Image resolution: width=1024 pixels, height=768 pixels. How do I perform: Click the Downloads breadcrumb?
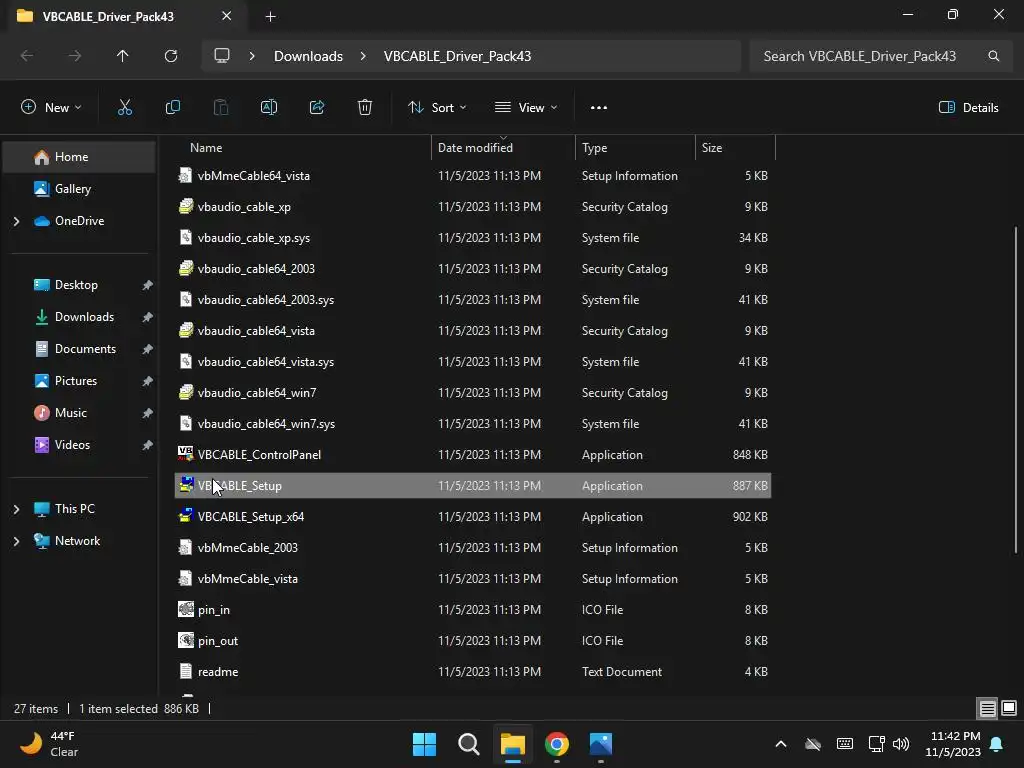pos(308,56)
